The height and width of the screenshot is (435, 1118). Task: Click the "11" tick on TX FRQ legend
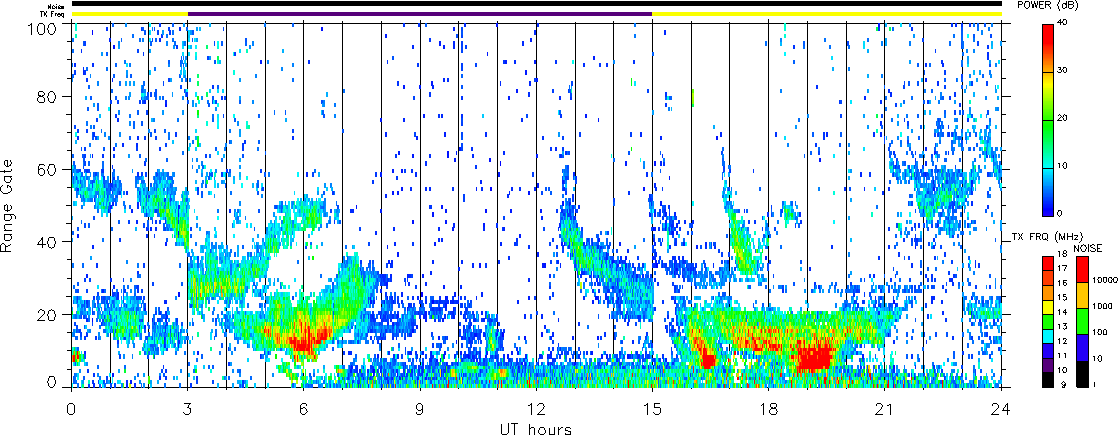coord(1062,354)
